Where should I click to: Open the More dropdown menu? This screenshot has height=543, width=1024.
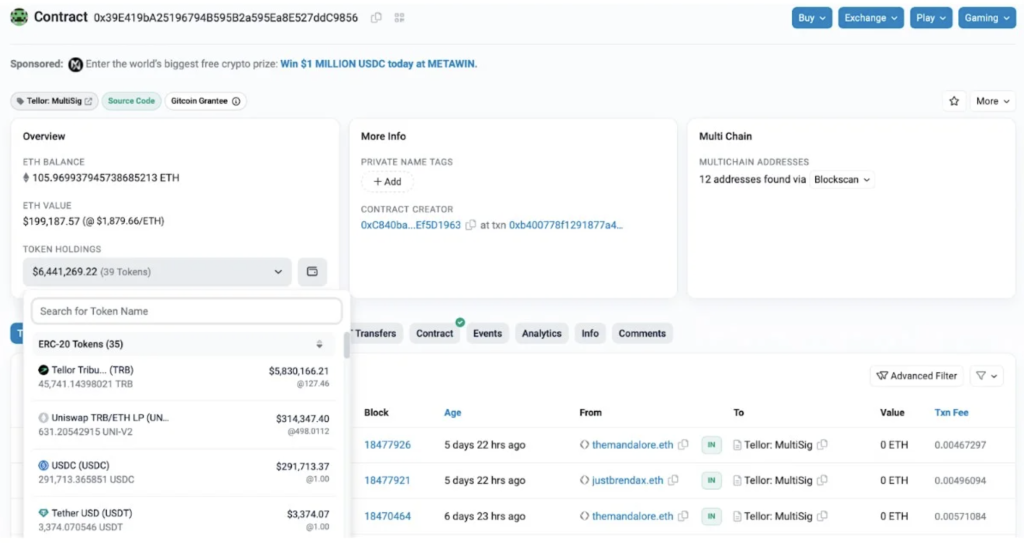[993, 101]
